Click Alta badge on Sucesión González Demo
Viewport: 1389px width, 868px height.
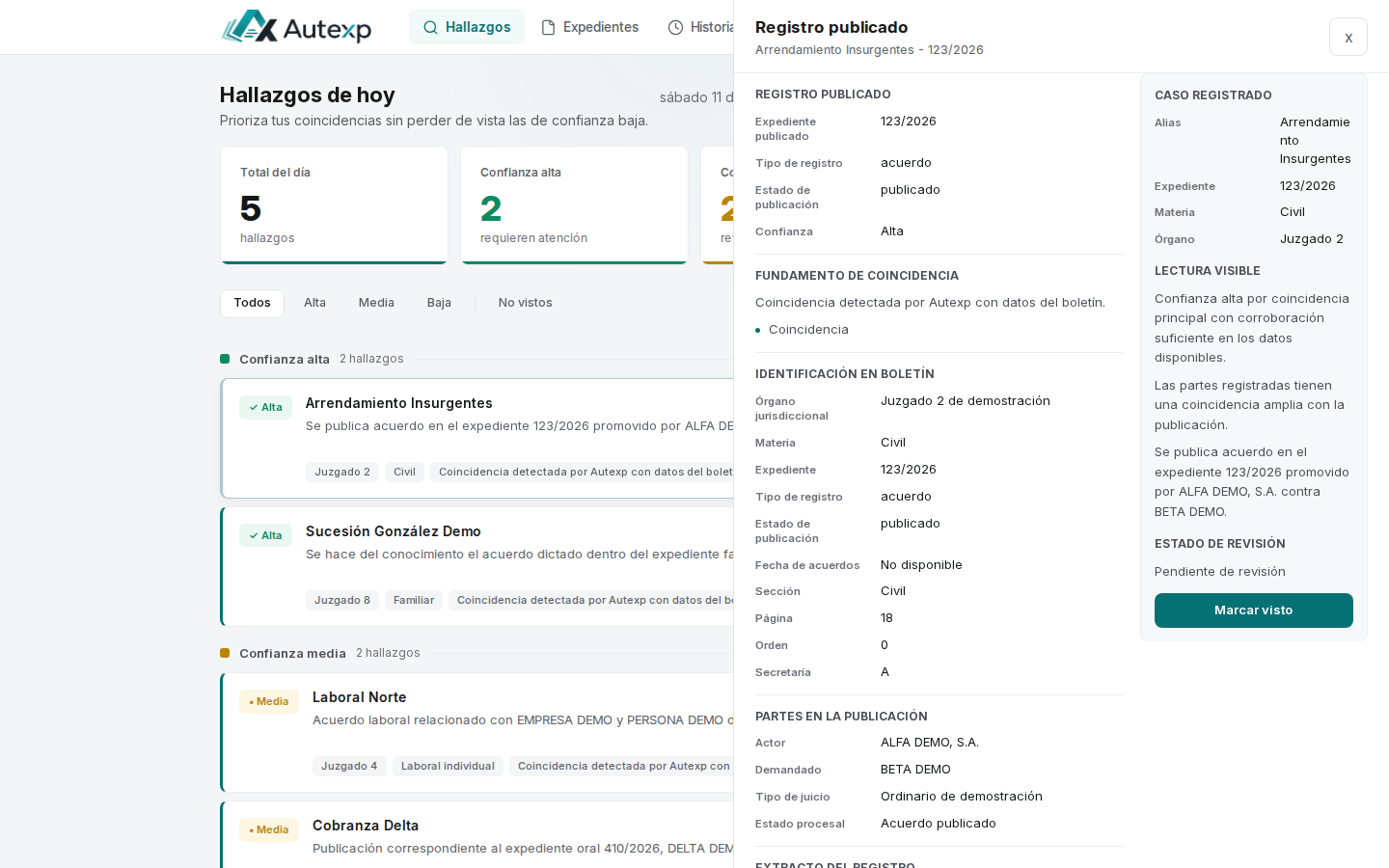(x=265, y=535)
